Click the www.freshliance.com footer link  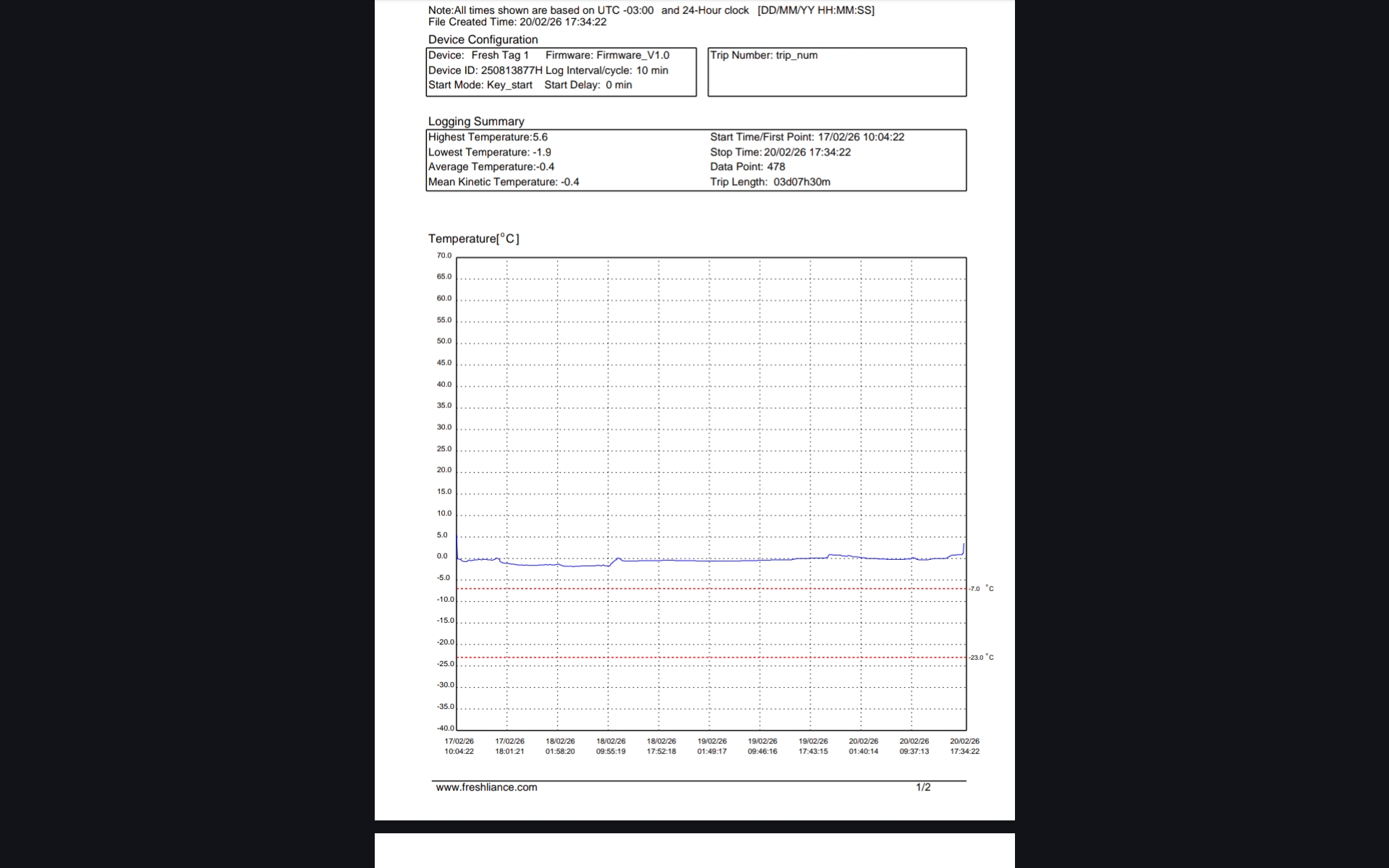(486, 787)
